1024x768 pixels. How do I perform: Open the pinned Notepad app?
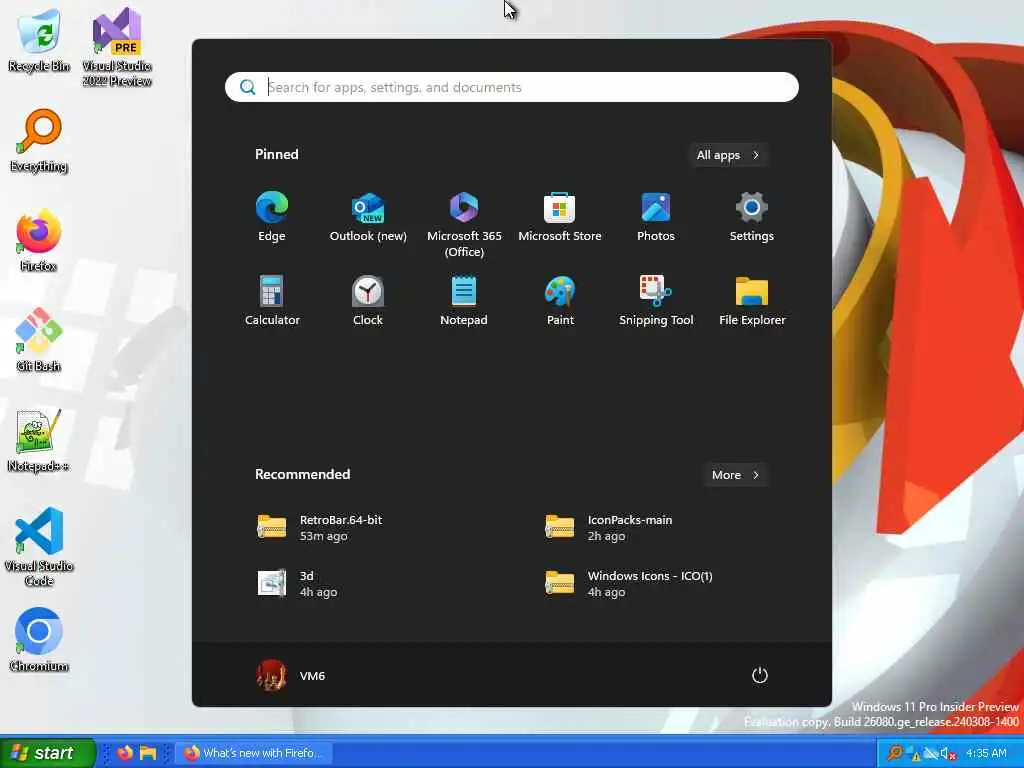click(x=464, y=301)
